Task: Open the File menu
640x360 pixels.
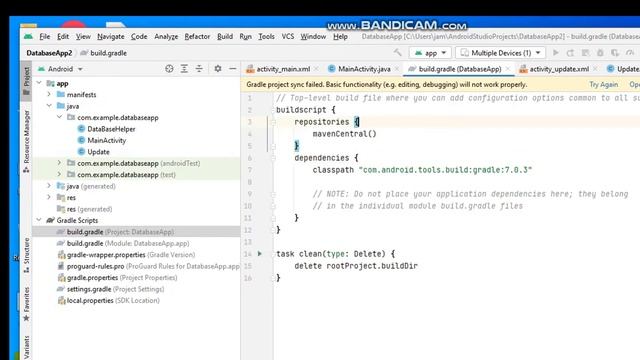Action: pos(44,37)
